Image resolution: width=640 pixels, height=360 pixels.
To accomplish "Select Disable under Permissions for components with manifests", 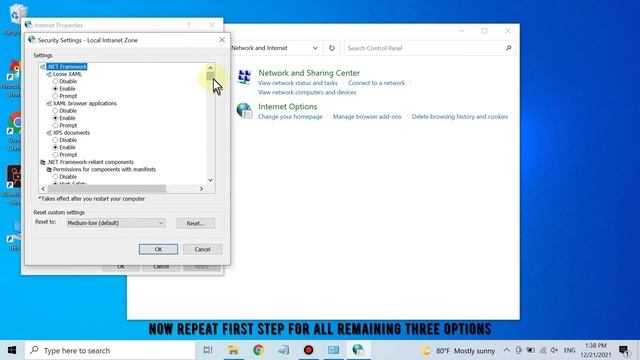I will coord(56,177).
